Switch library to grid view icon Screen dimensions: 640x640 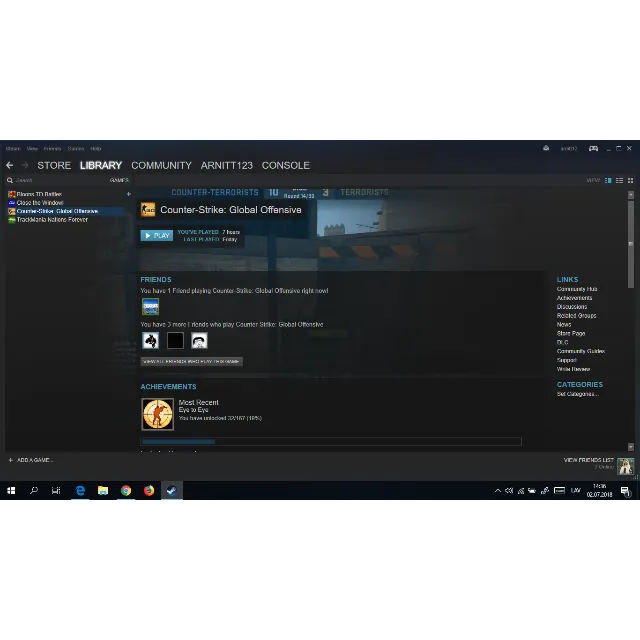[x=630, y=180]
